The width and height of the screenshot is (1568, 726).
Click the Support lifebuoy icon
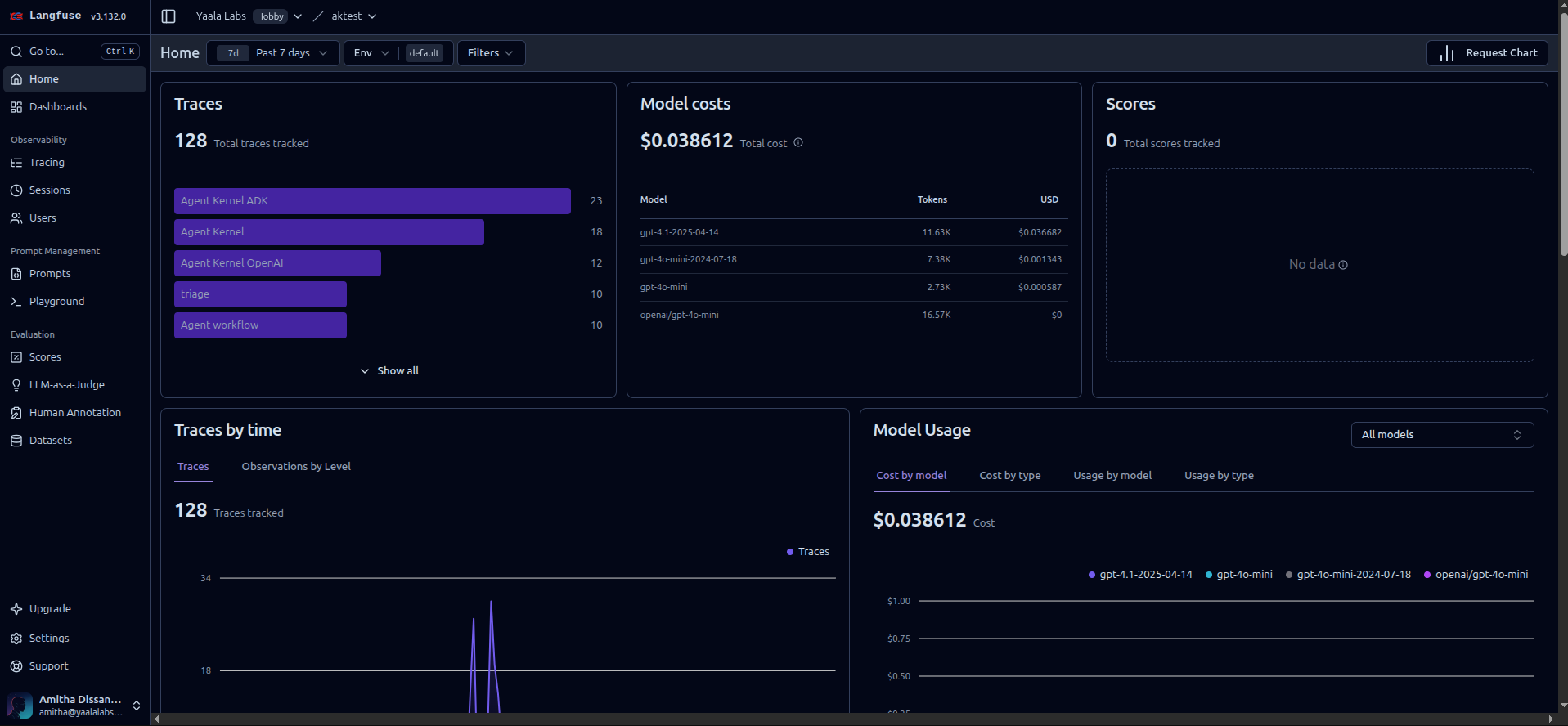tap(16, 666)
